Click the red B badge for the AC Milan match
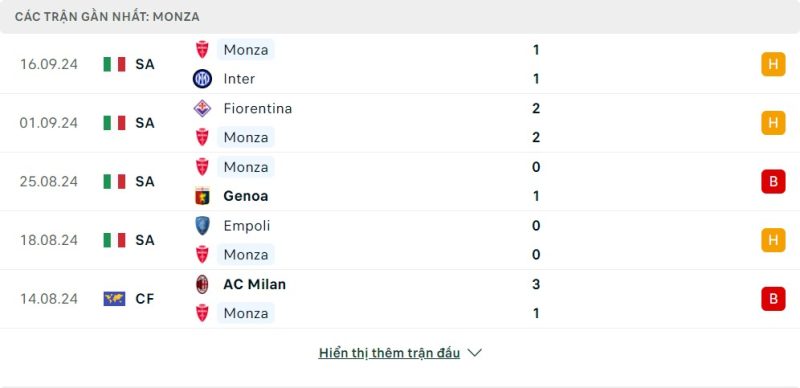This screenshot has width=800, height=388. tap(773, 299)
